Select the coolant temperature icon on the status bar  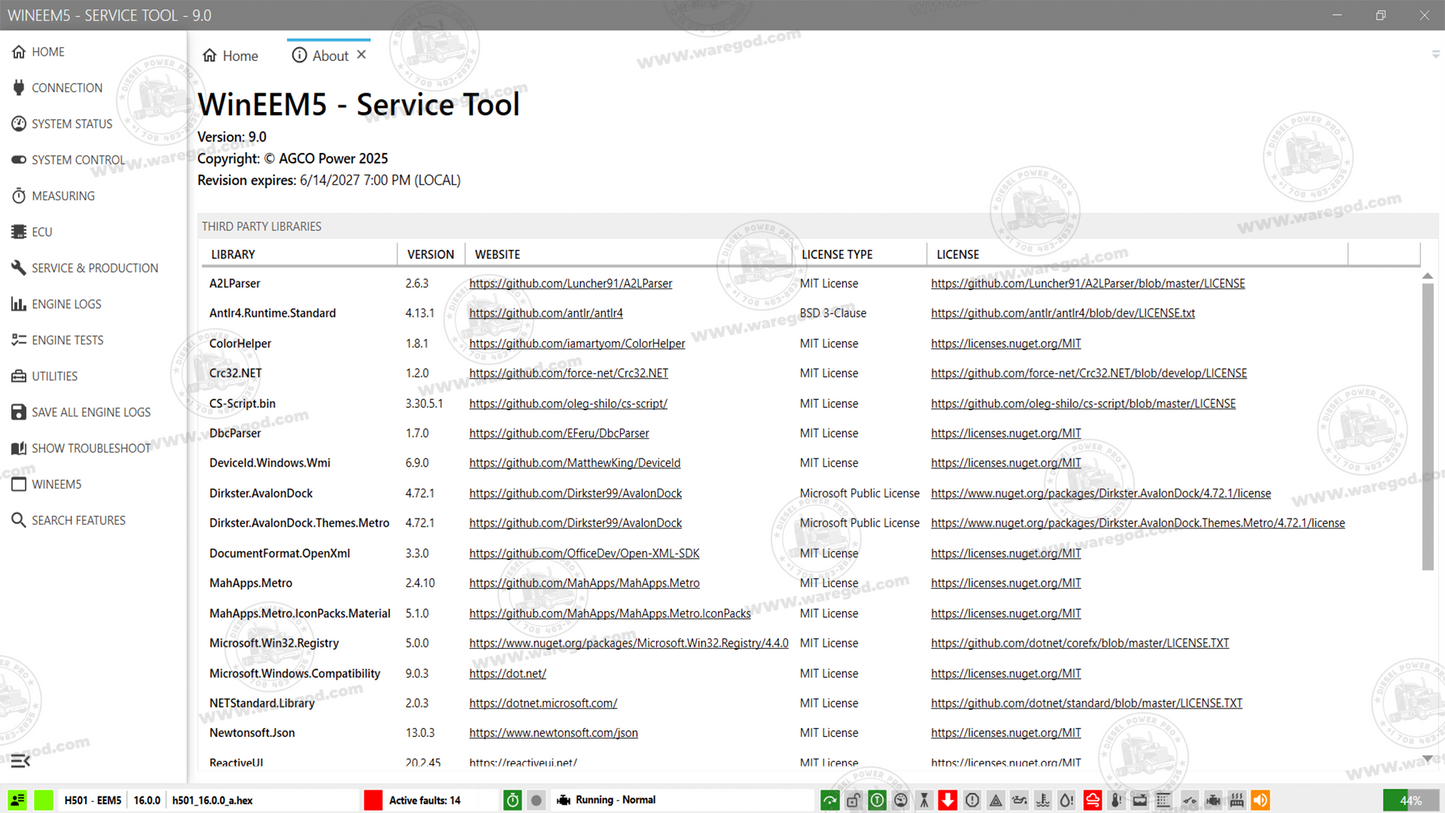1043,800
